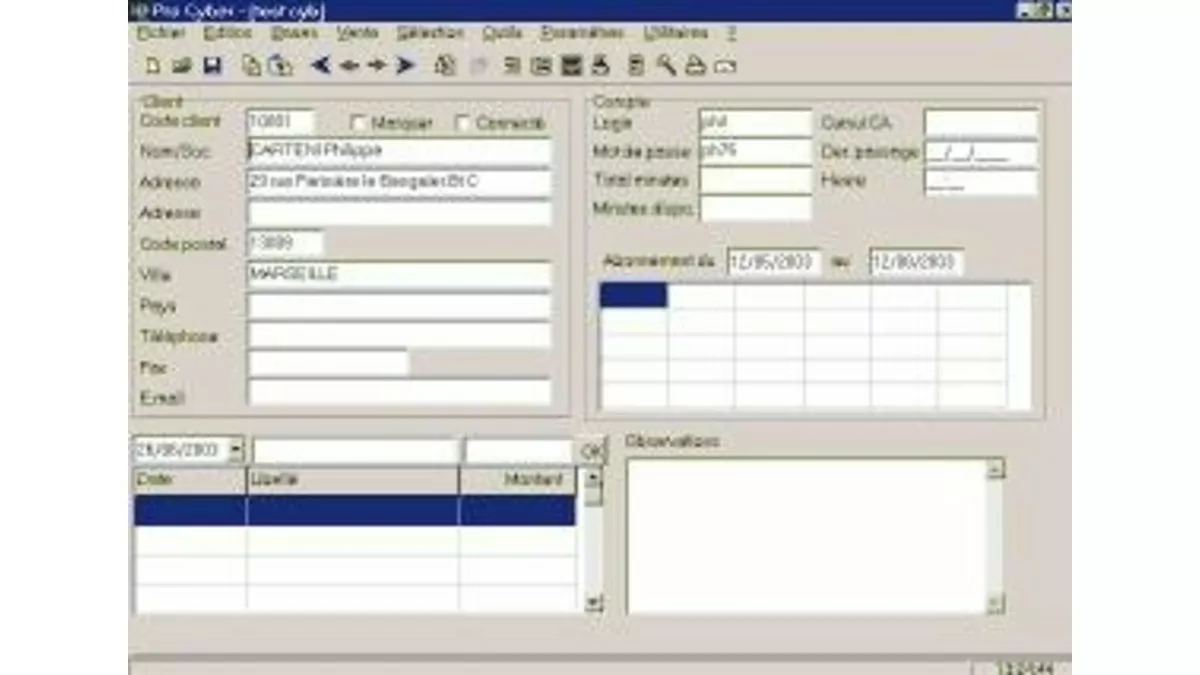1200x675 pixels.
Task: Open the Fichier menu
Action: [161, 33]
